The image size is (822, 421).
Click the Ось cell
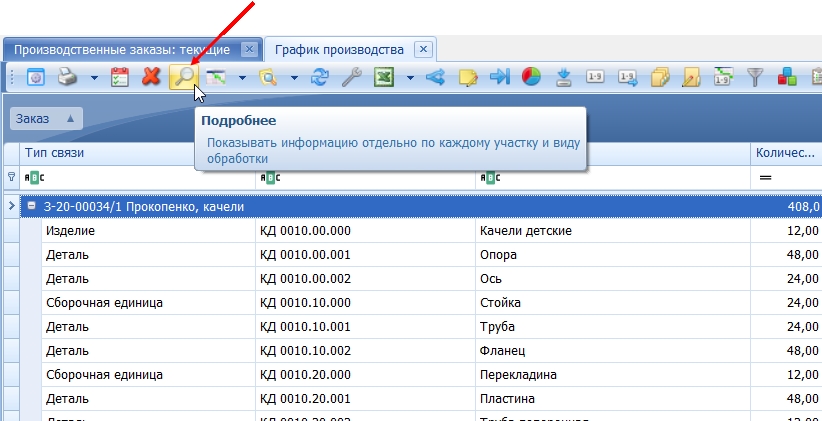[613, 279]
